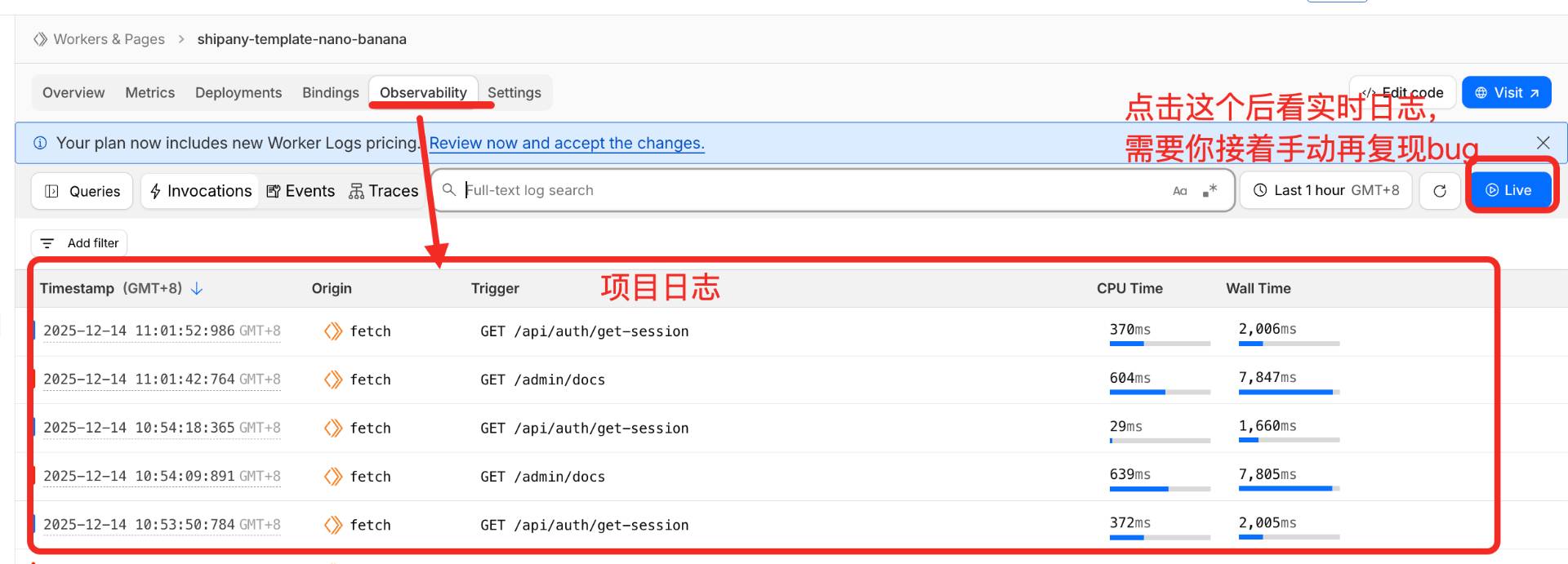Toggle case-sensitive search (Aa) icon
Screen dimensions: 1568x564
pyautogui.click(x=1179, y=191)
